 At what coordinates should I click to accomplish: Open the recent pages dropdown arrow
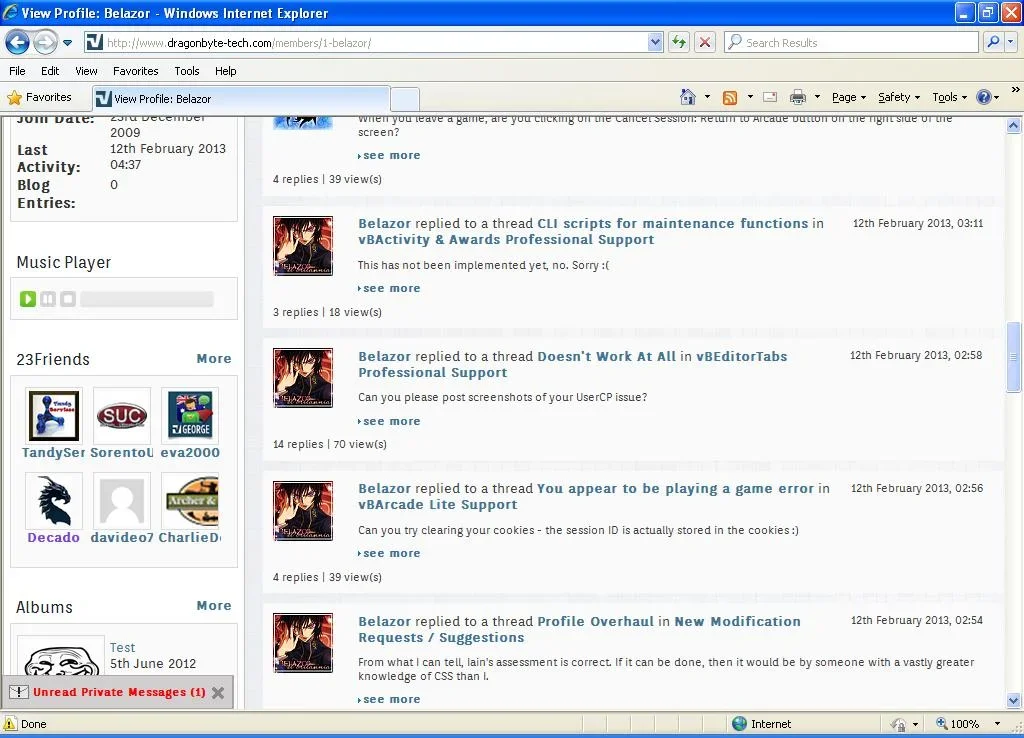tap(67, 43)
